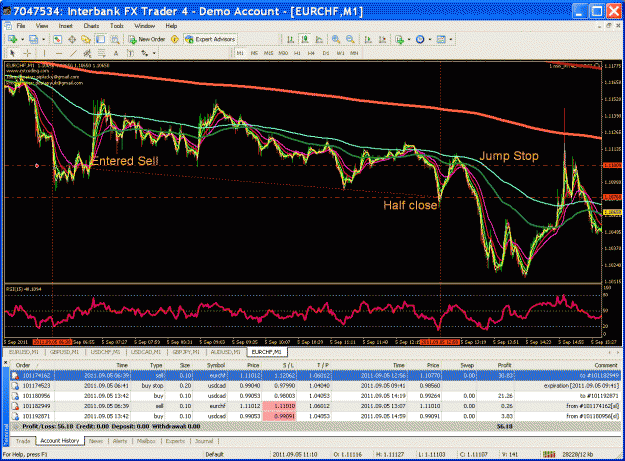Switch to the GBPUSD,M1 chart tab

coord(64,352)
